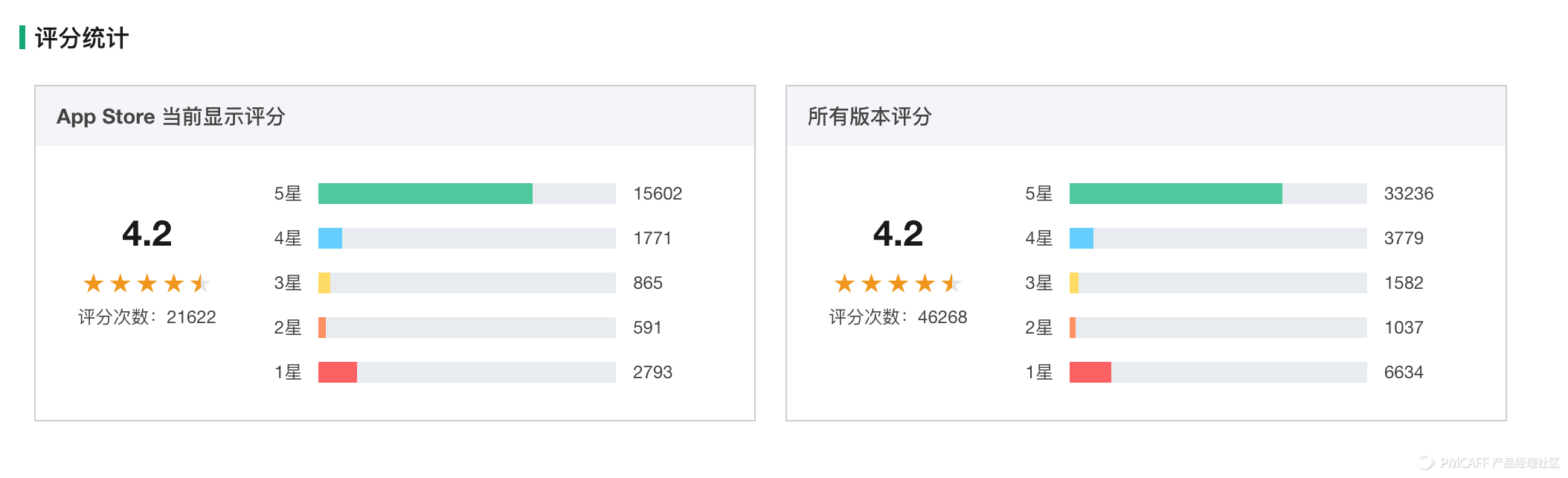Select the App Store 当前显示评分 header
1568x478 pixels.
[x=171, y=117]
